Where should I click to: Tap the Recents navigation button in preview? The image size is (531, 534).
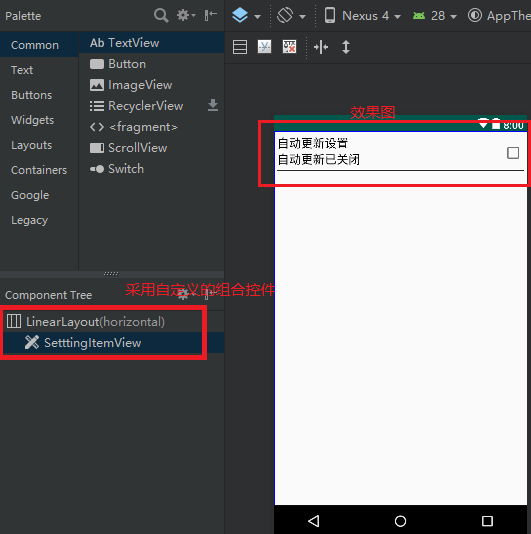487,521
